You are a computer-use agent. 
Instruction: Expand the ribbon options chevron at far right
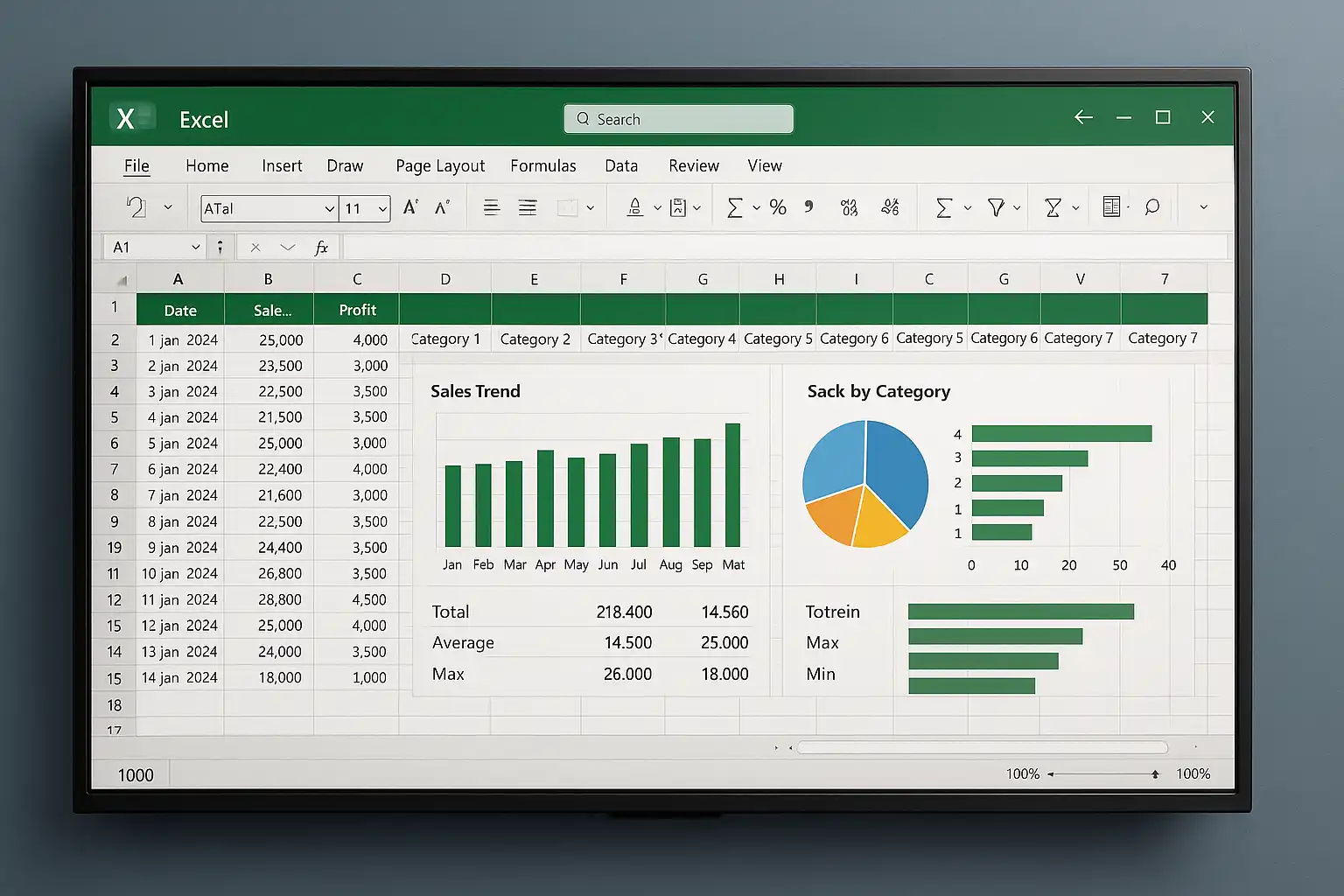coord(1203,207)
